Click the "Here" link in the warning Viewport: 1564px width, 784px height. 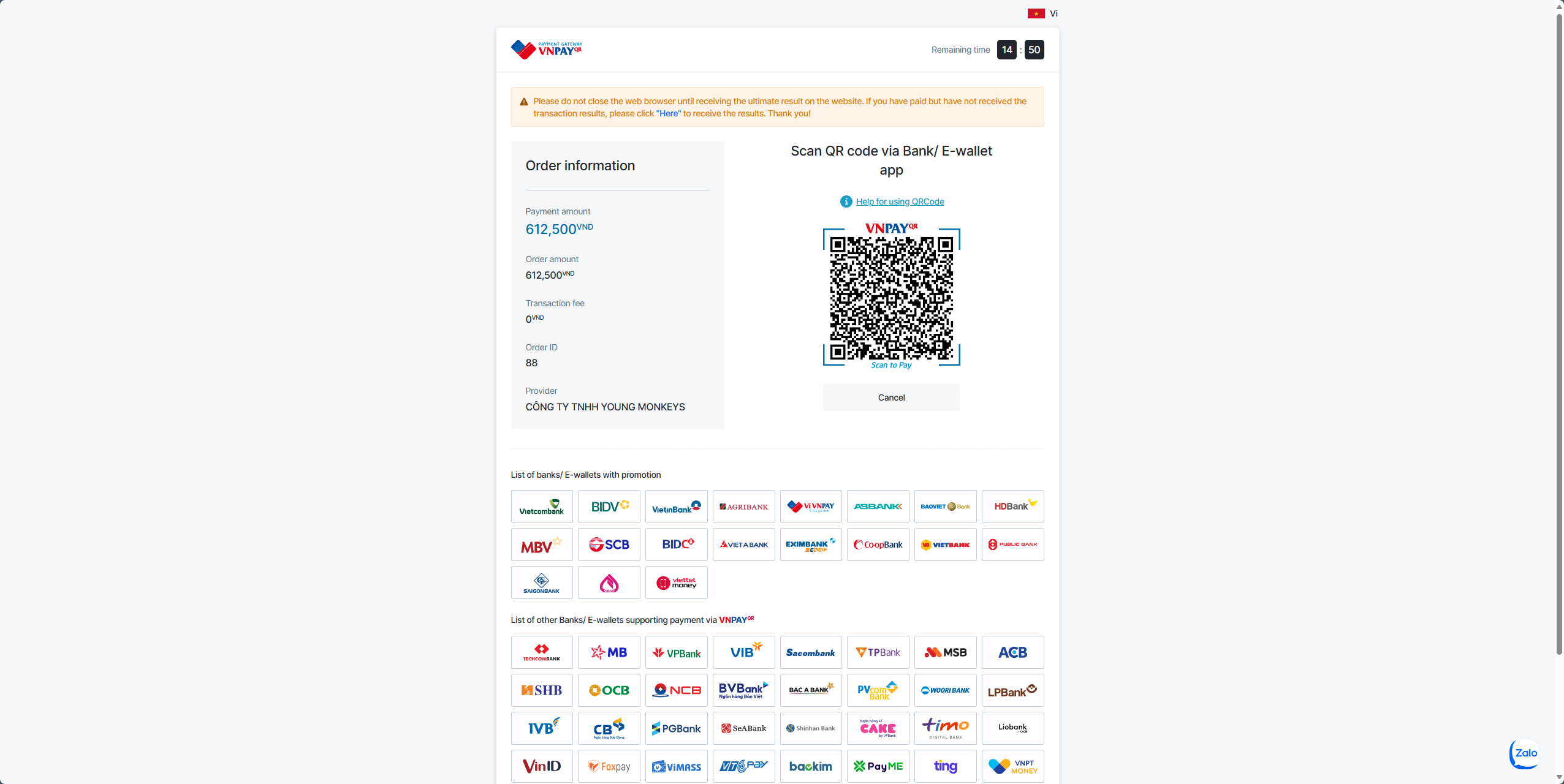click(x=669, y=113)
